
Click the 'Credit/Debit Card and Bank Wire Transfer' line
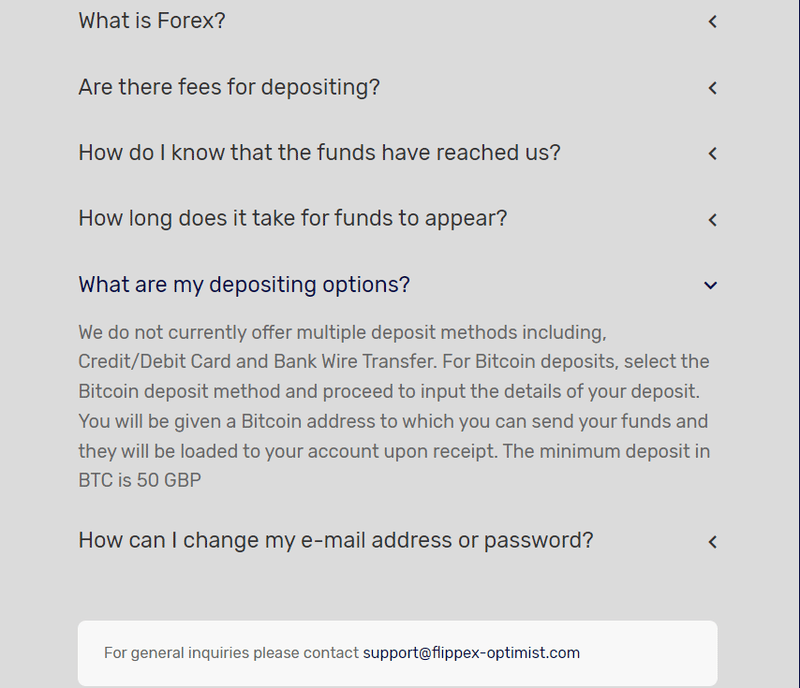(393, 361)
